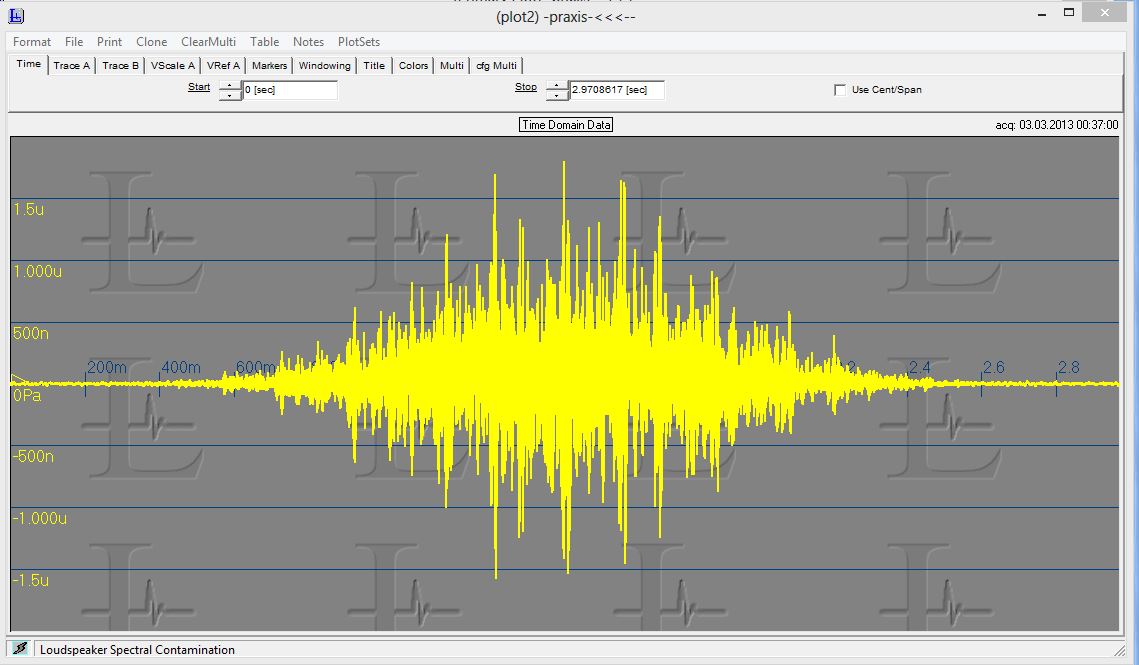1139x665 pixels.
Task: Open the Print menu
Action: tap(110, 42)
